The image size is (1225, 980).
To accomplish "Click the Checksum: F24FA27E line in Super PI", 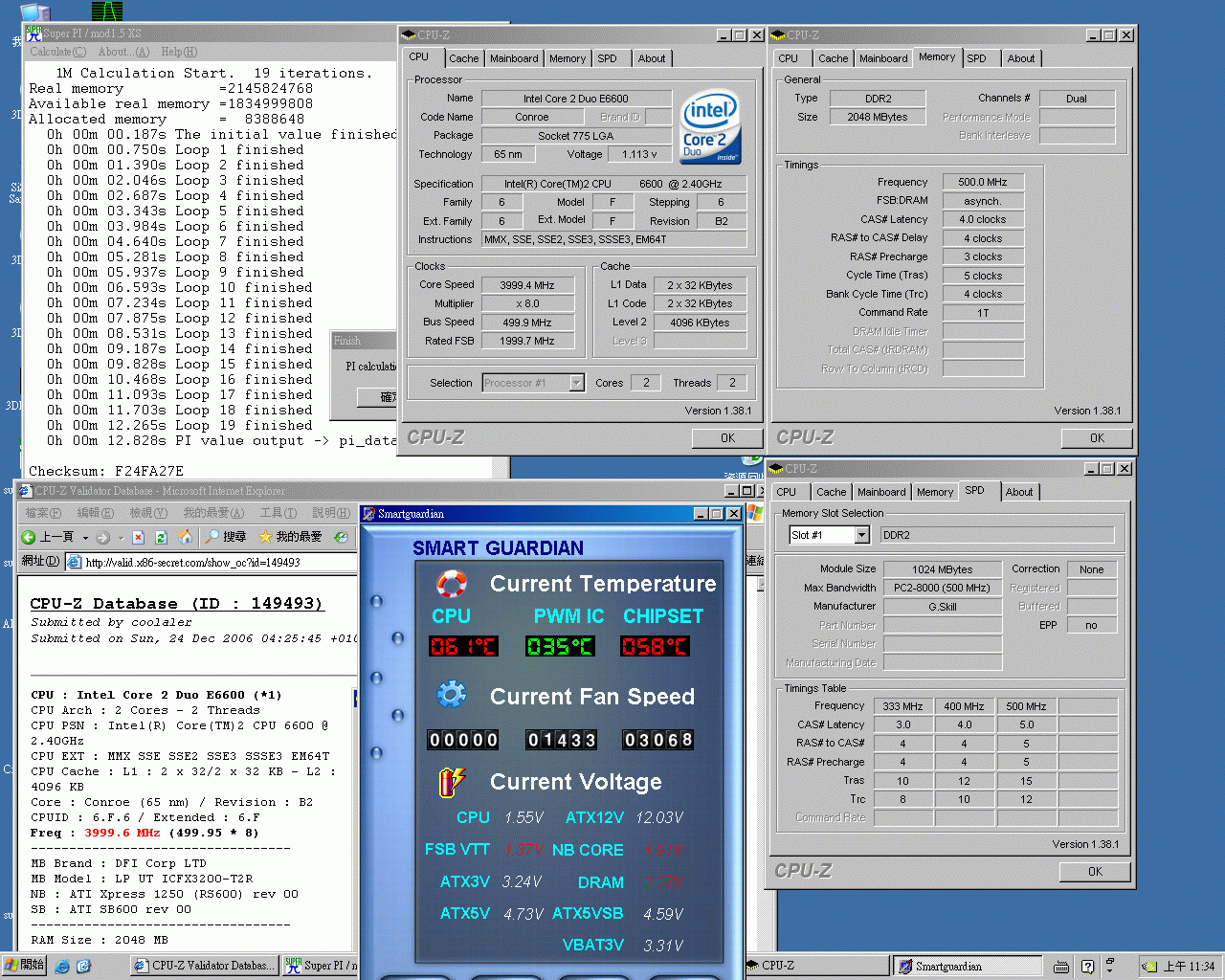I will [106, 471].
